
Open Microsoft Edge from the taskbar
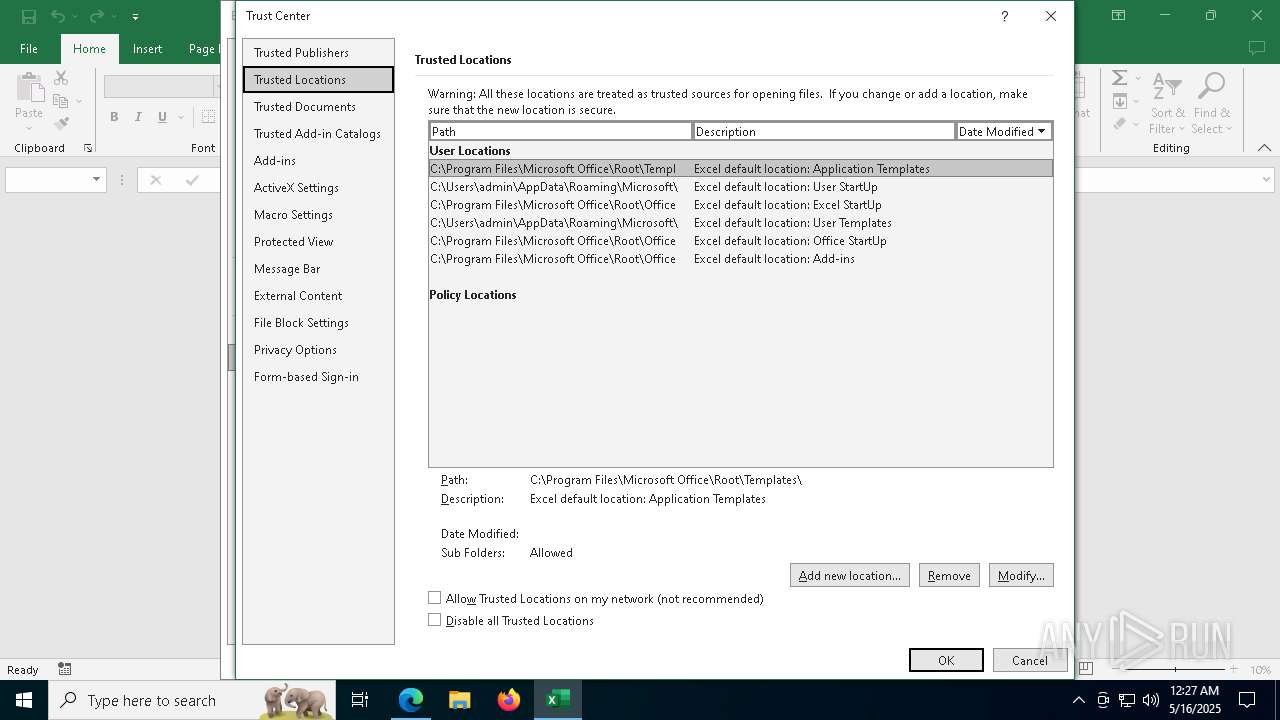(411, 700)
